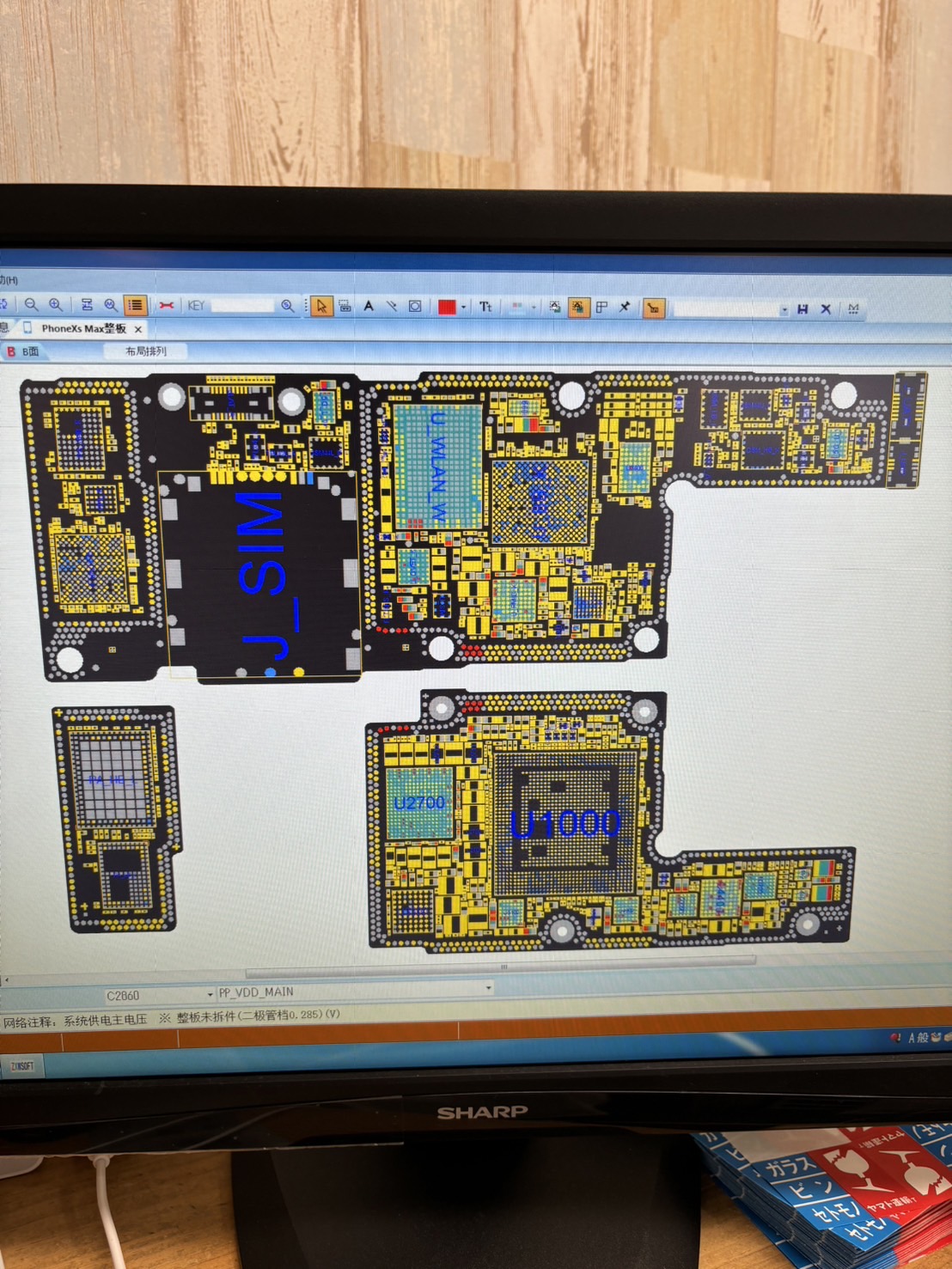Toggle the orange list view button
This screenshot has width=952, height=1269.
[135, 305]
